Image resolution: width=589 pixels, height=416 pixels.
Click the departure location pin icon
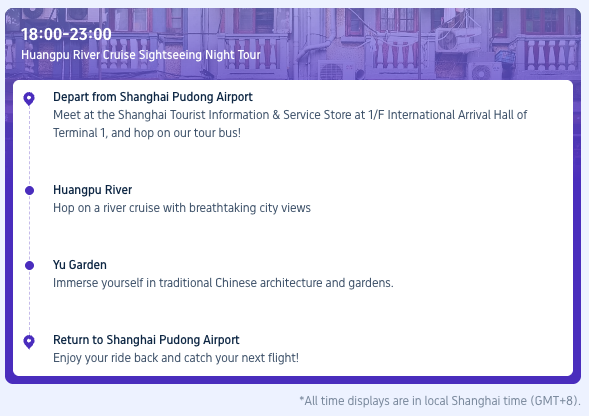29,99
